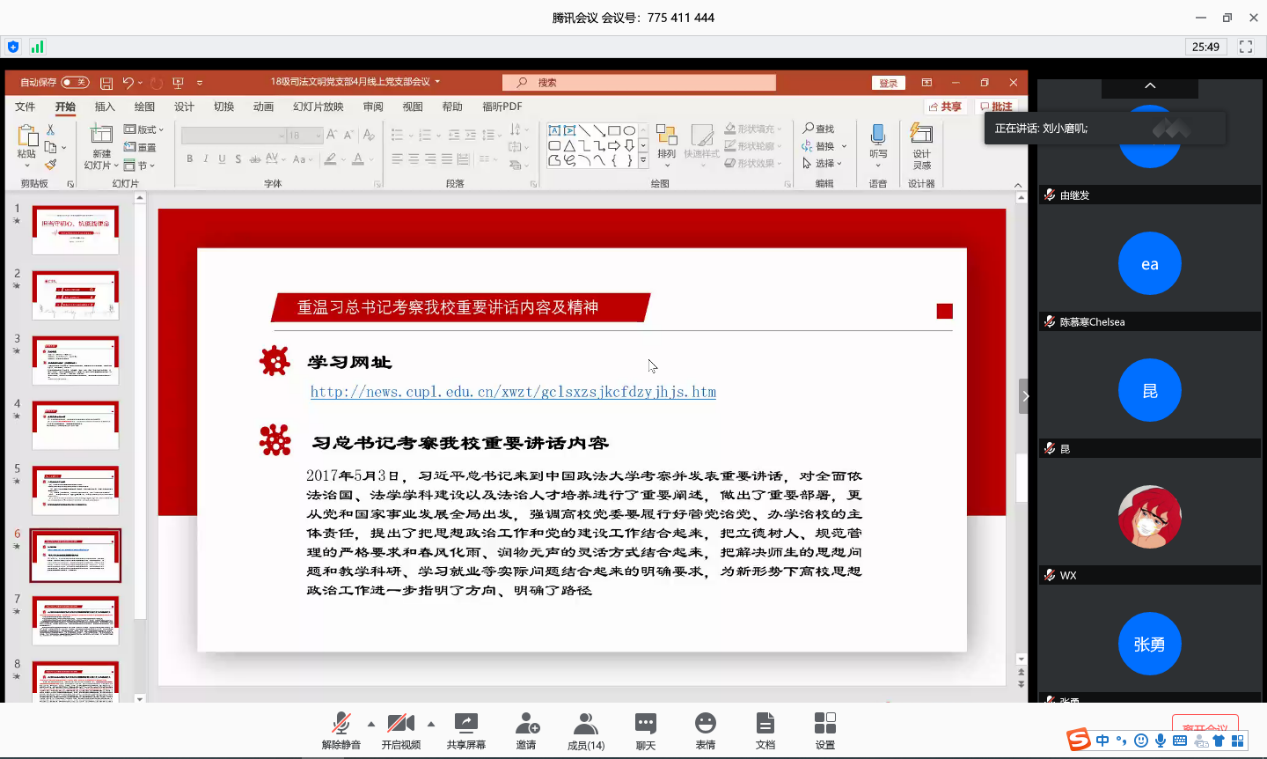Switch to the 插入 ribbon tab
The height and width of the screenshot is (759, 1267).
105,107
